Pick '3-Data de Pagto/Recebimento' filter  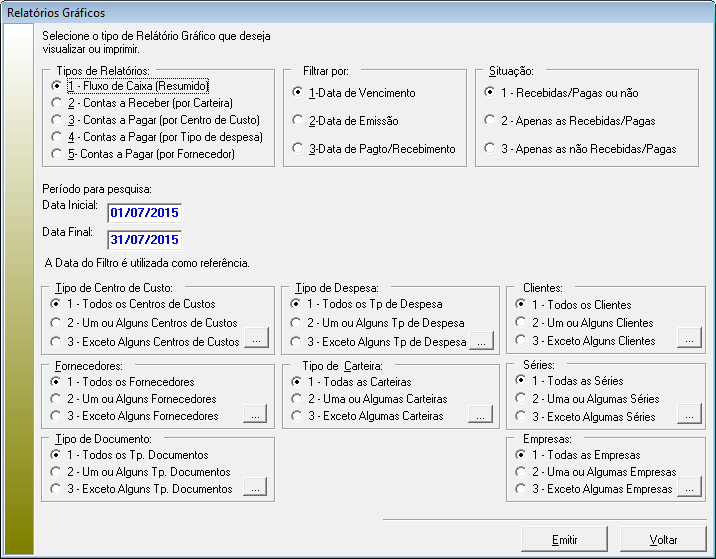[x=298, y=149]
